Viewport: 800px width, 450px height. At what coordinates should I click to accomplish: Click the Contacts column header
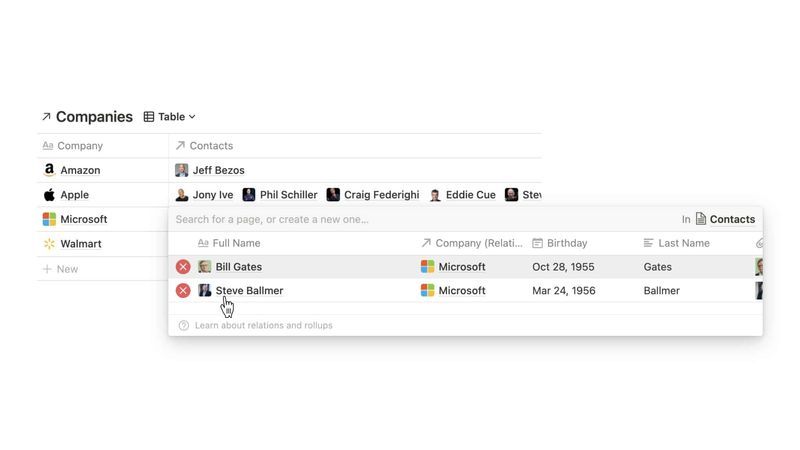click(x=211, y=146)
